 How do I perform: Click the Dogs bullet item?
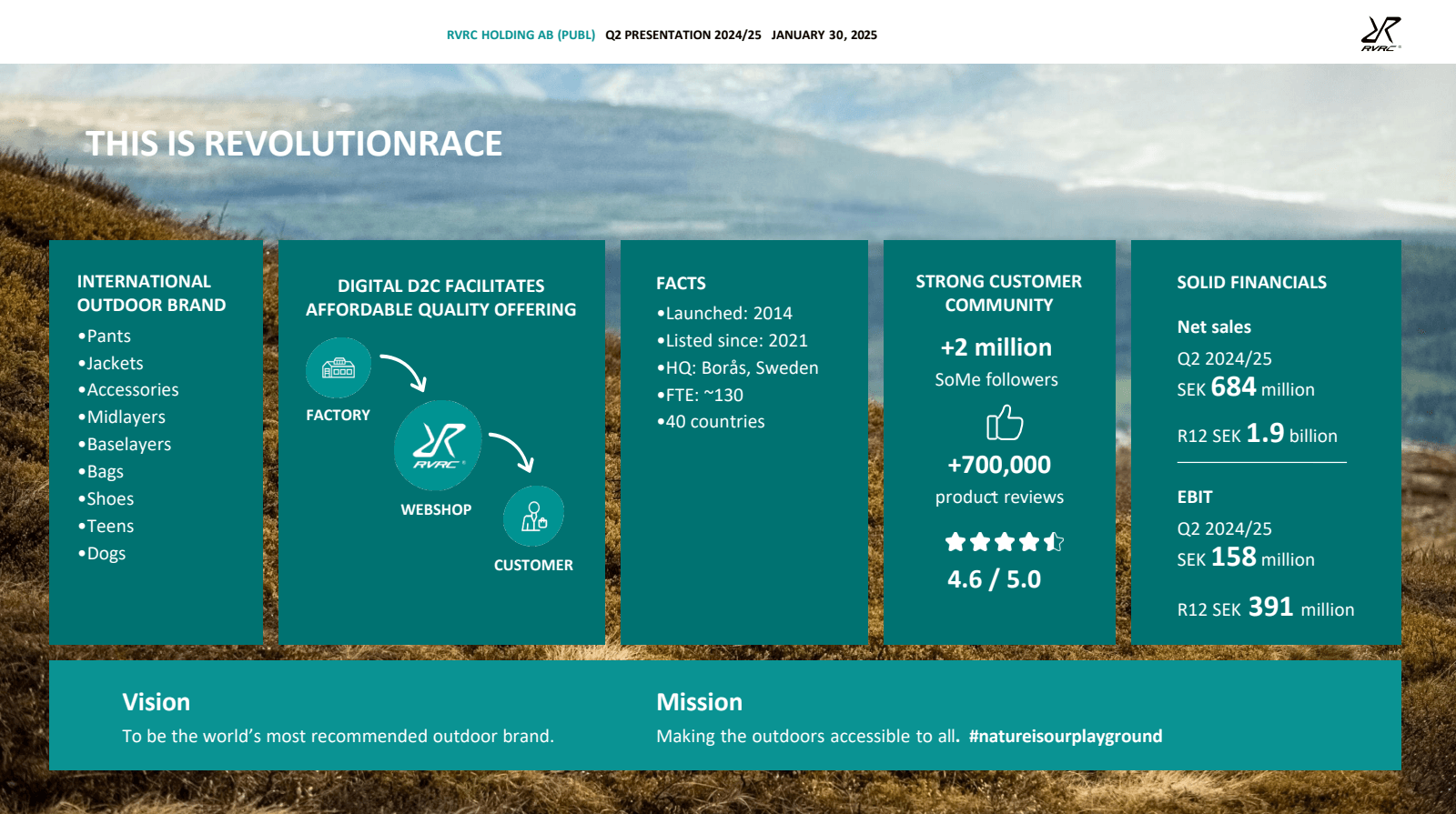pos(102,553)
